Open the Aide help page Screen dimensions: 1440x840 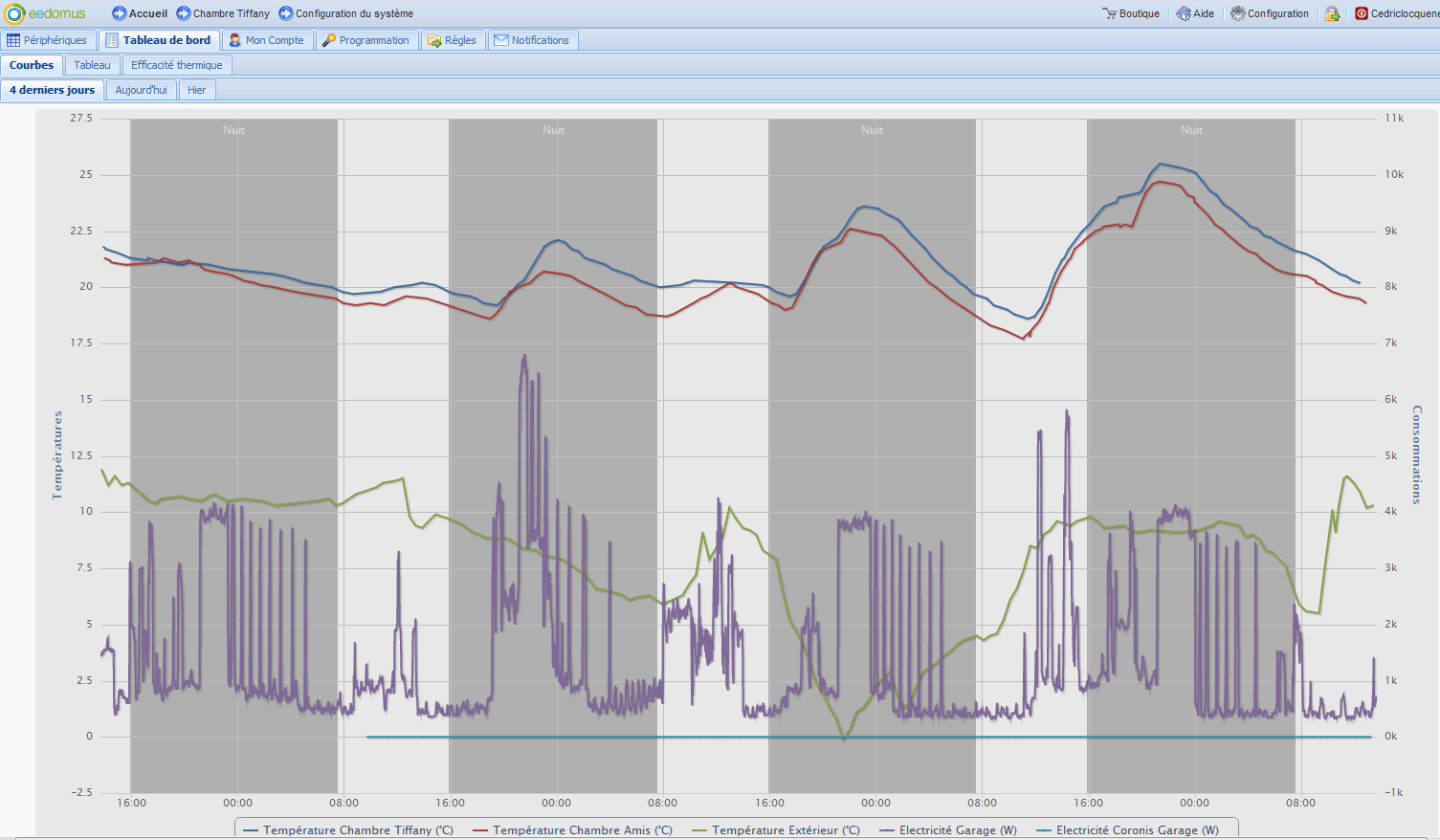coord(1204,13)
